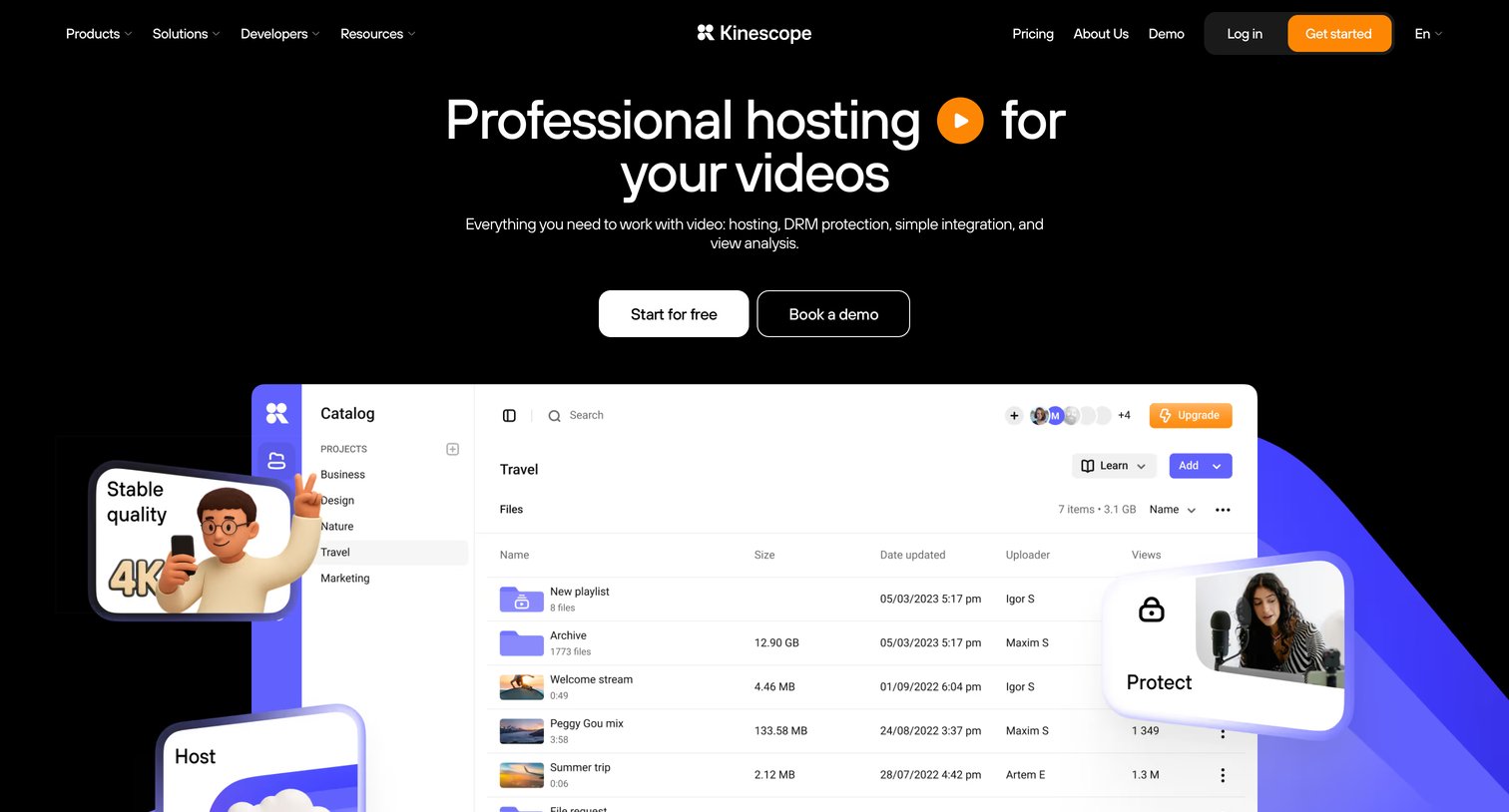Click the orange play icon in headline

pyautogui.click(x=960, y=121)
